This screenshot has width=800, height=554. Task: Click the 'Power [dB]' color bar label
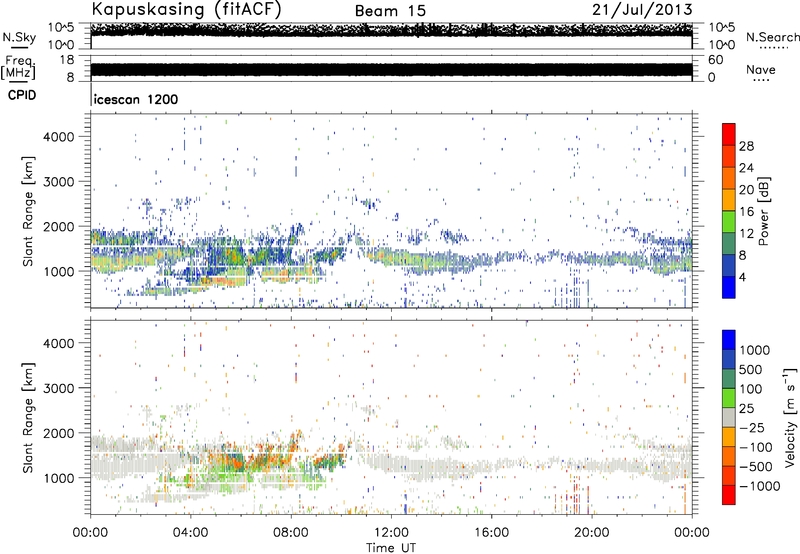(x=763, y=211)
